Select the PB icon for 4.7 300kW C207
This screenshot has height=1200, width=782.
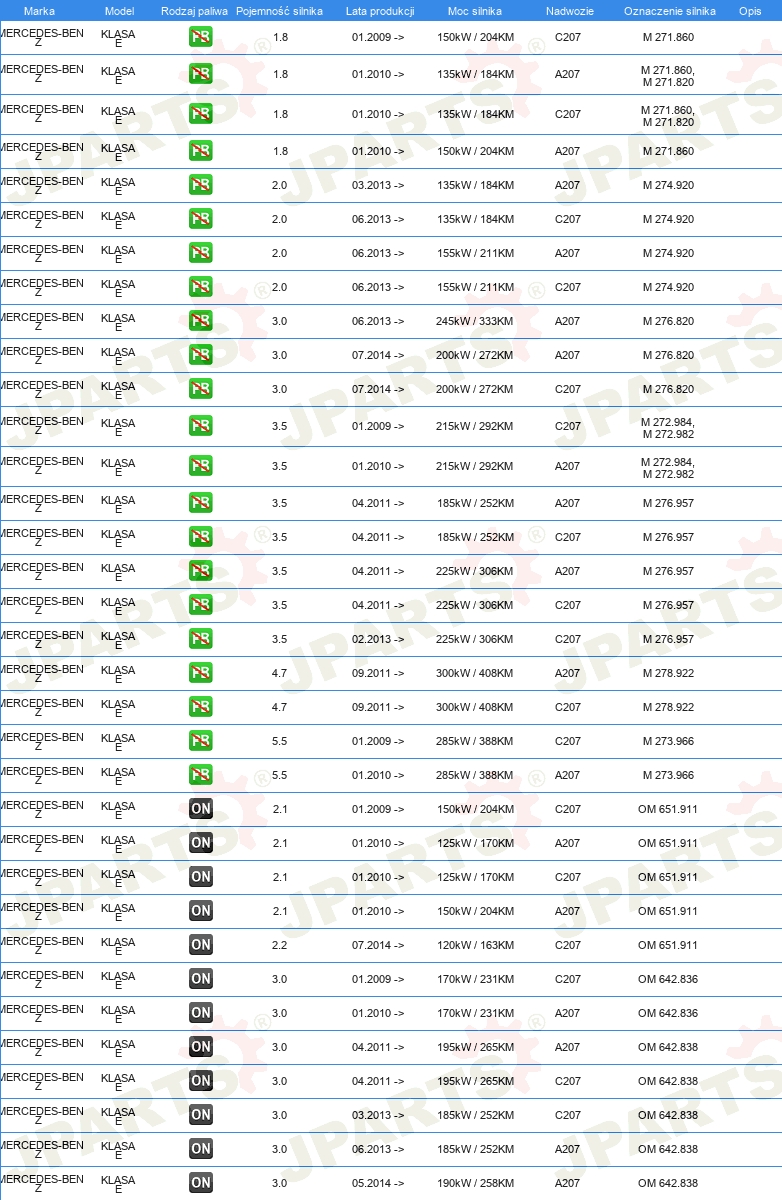pyautogui.click(x=201, y=707)
